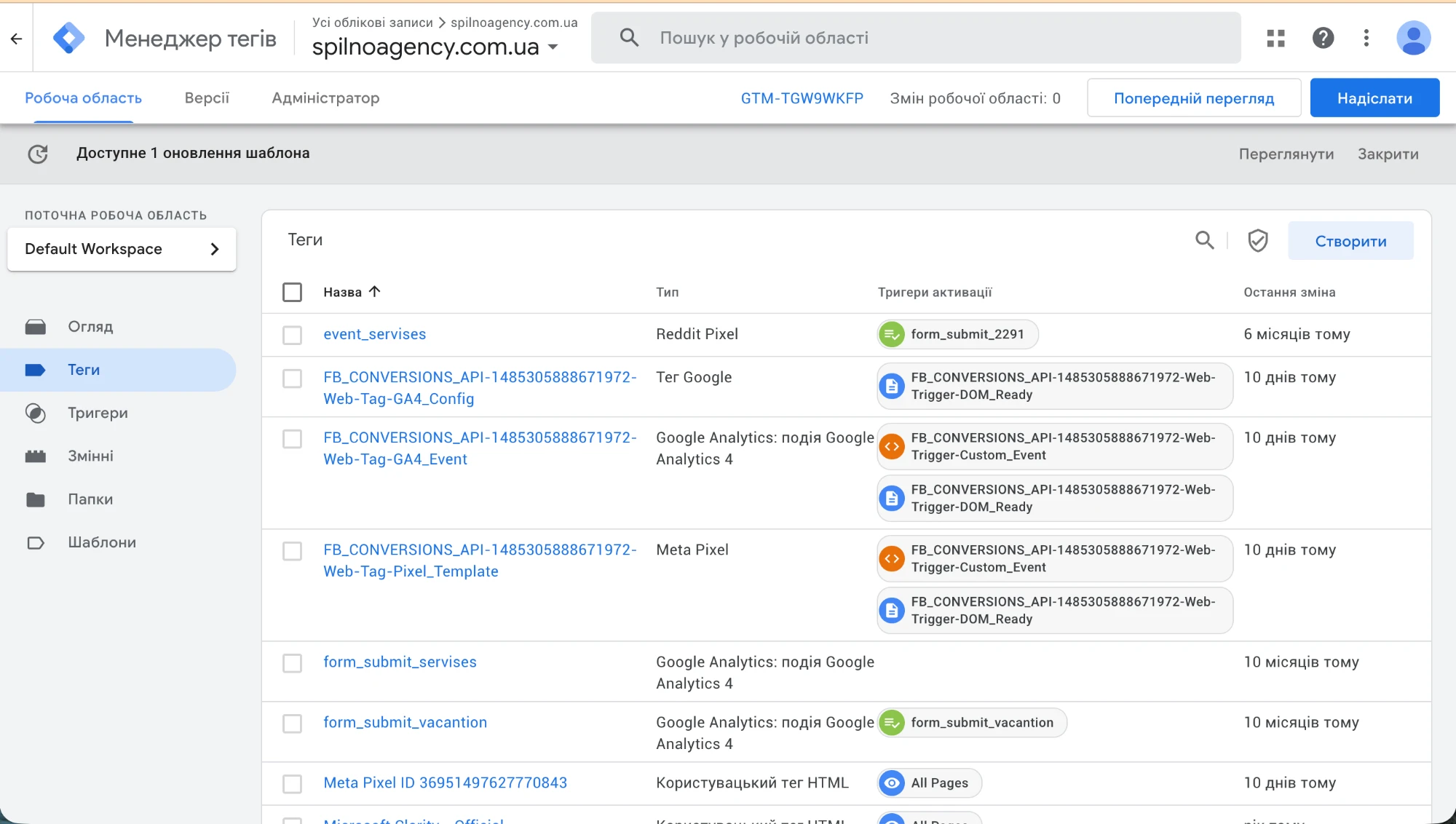Click the Тип column header
The image size is (1456, 824).
(667, 292)
